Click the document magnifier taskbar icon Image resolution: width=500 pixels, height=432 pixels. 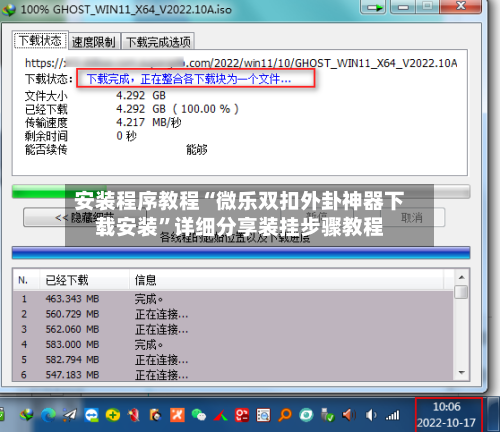click(263, 415)
